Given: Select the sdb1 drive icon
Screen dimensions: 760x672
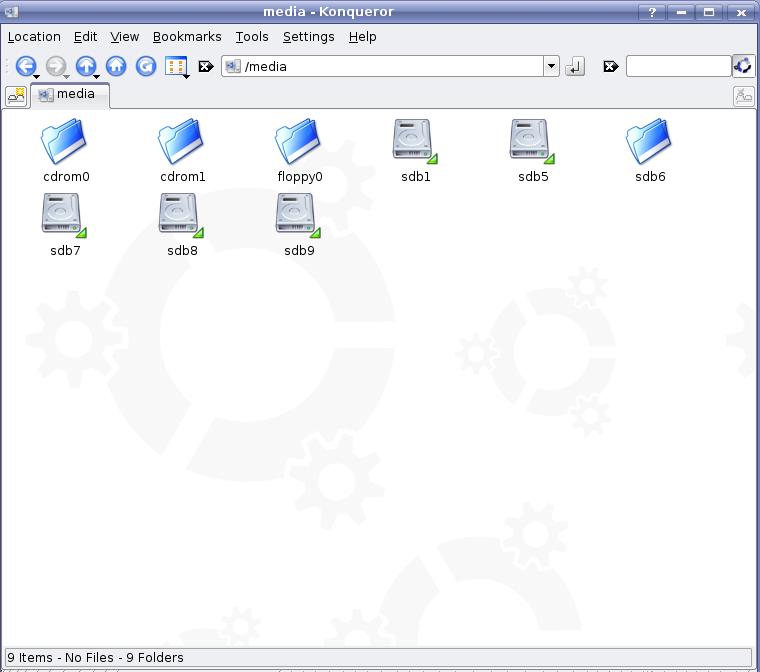Looking at the screenshot, I should tap(415, 141).
